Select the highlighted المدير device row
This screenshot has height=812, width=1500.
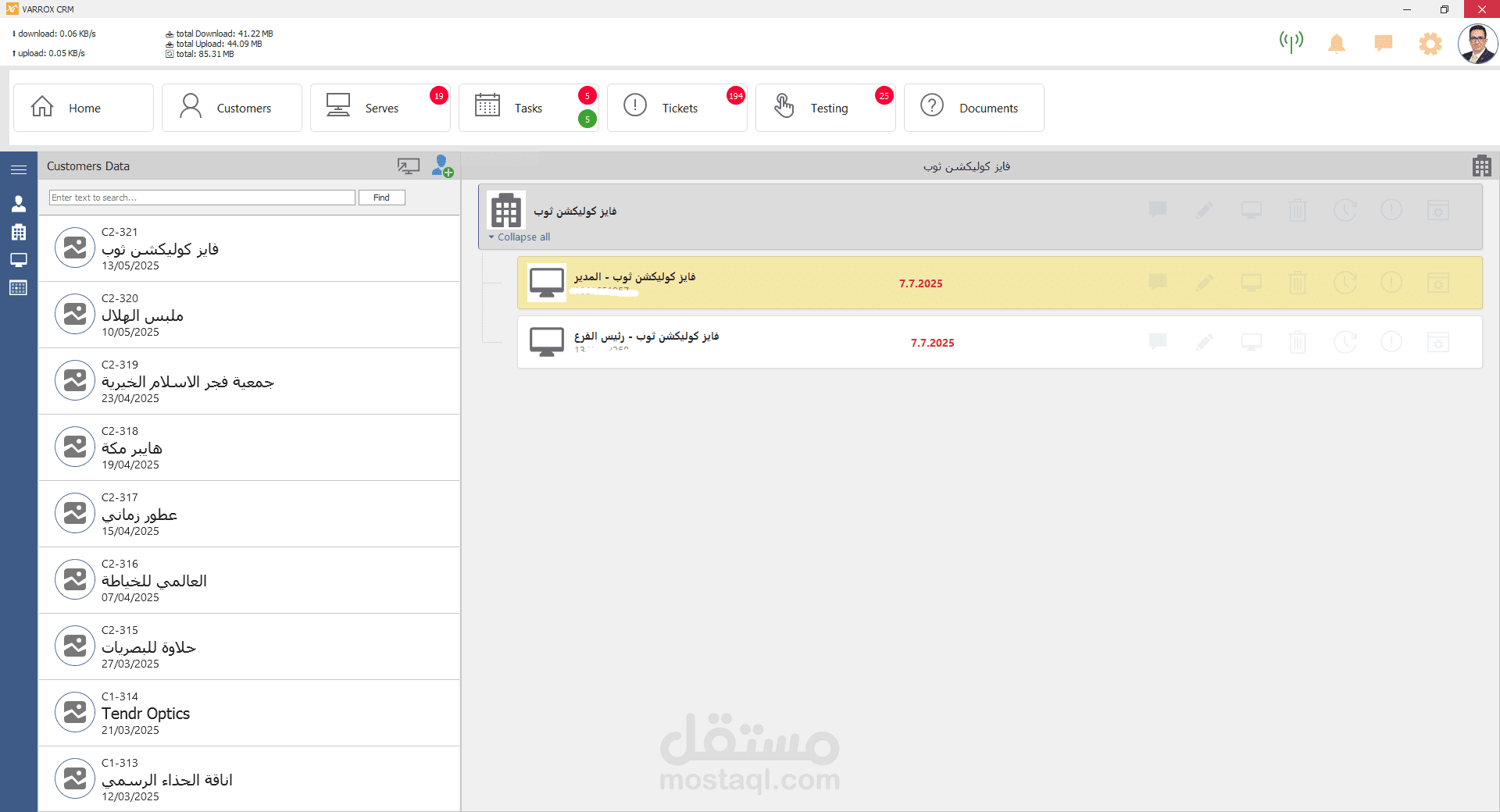coord(999,283)
